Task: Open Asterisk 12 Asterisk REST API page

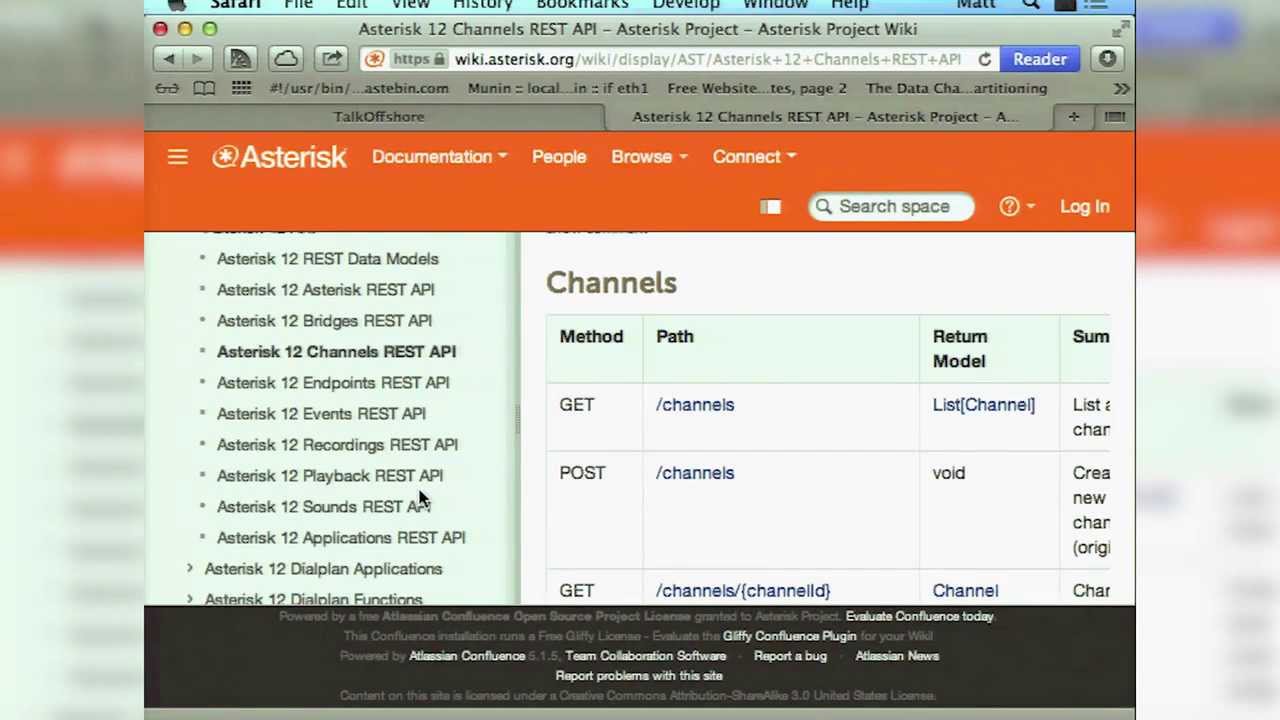Action: (325, 290)
